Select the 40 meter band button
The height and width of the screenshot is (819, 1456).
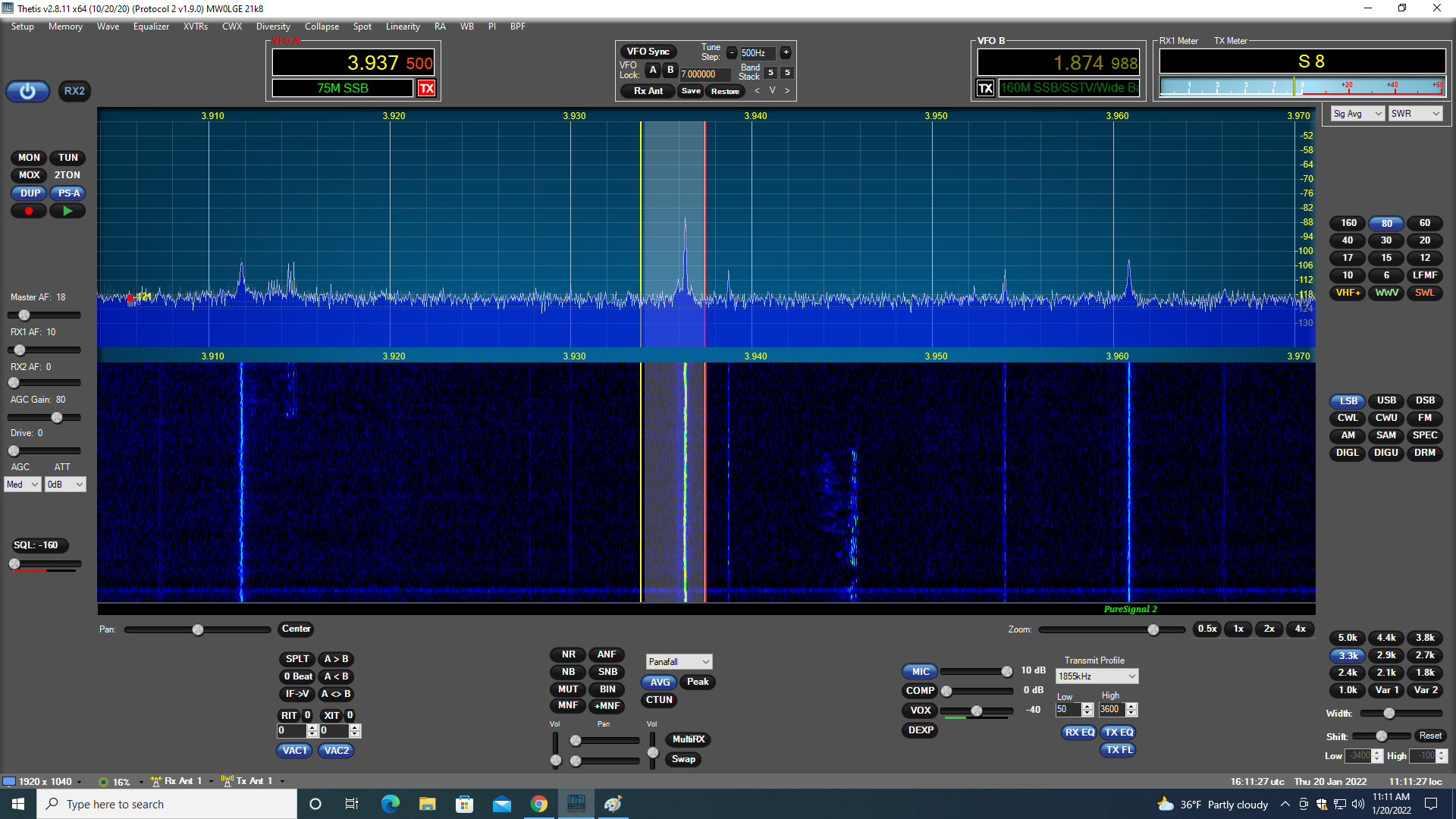(1348, 240)
